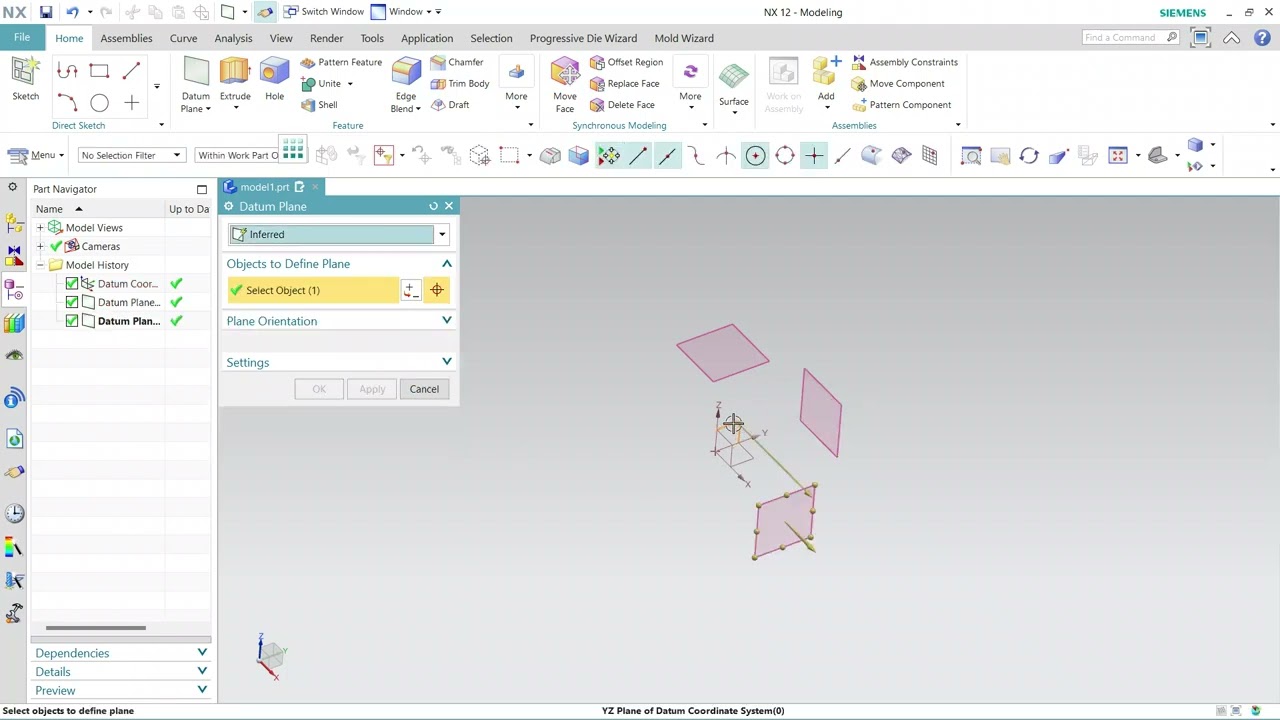Expand the Plane Orientation section
Screen dimensions: 1280x720
339,321
